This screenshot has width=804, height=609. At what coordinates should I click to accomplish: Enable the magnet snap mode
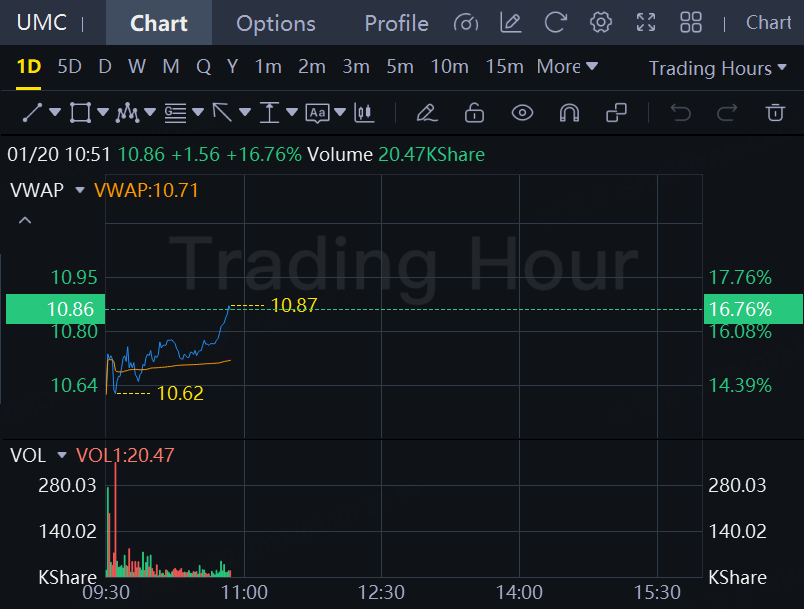(569, 113)
